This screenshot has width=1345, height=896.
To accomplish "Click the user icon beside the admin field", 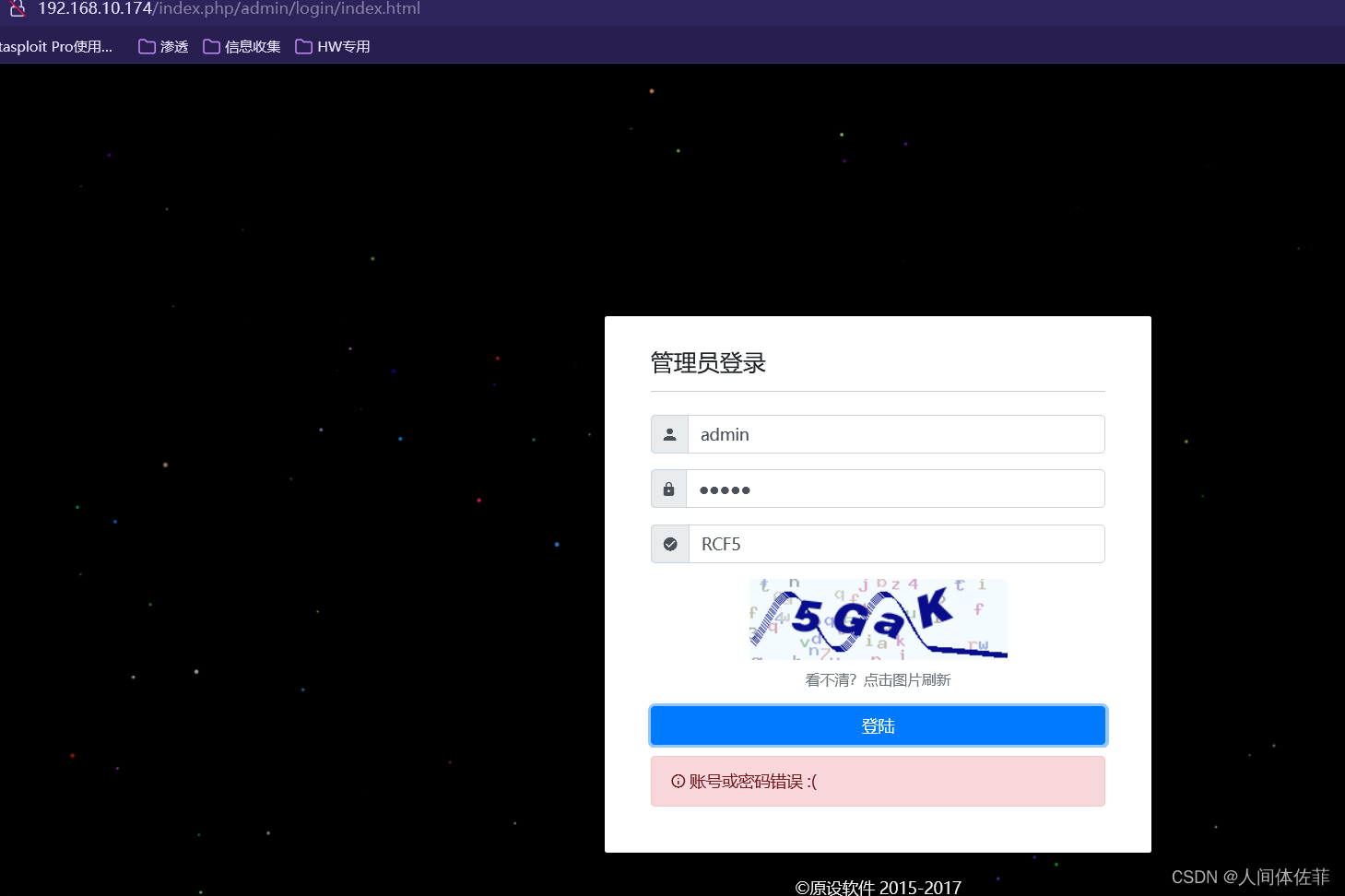I will point(669,434).
